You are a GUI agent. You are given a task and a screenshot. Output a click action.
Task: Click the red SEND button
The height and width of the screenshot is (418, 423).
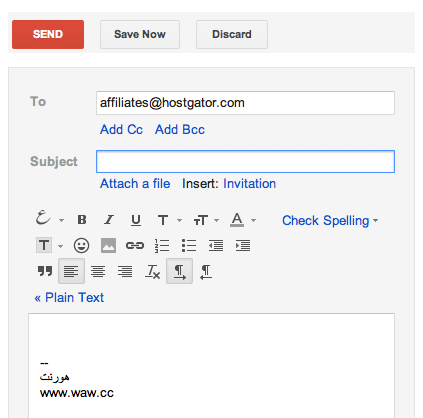coord(48,34)
